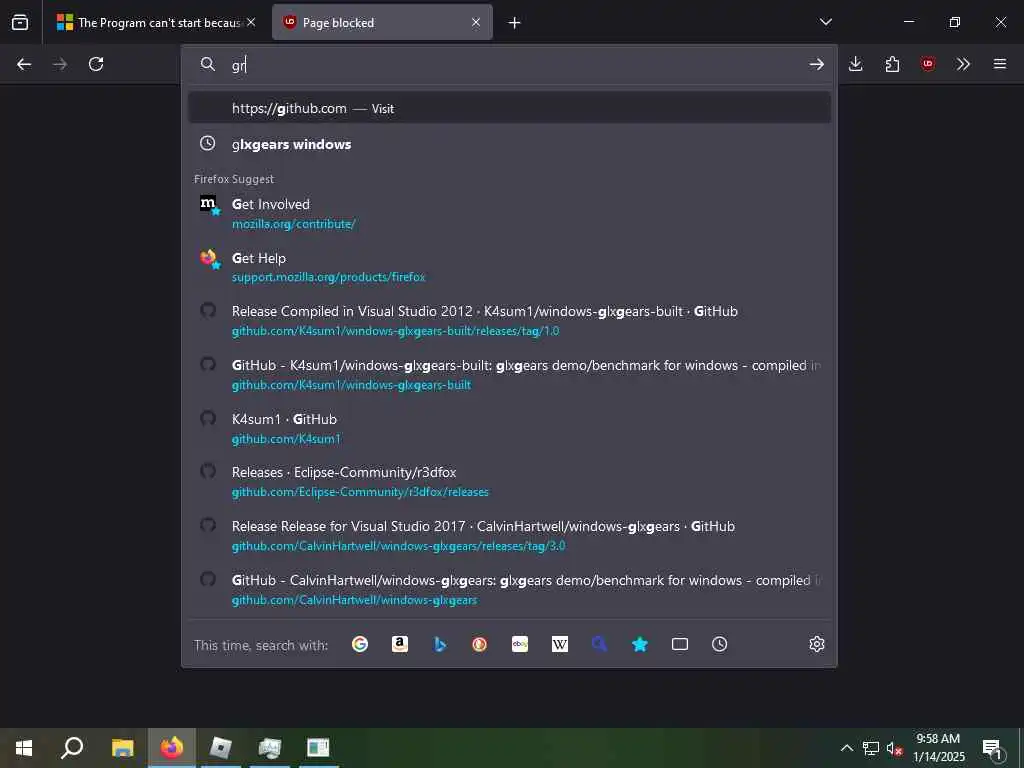
Task: Open CalvinHartwell/windows-glxgears repository suggestion
Action: coord(509,590)
